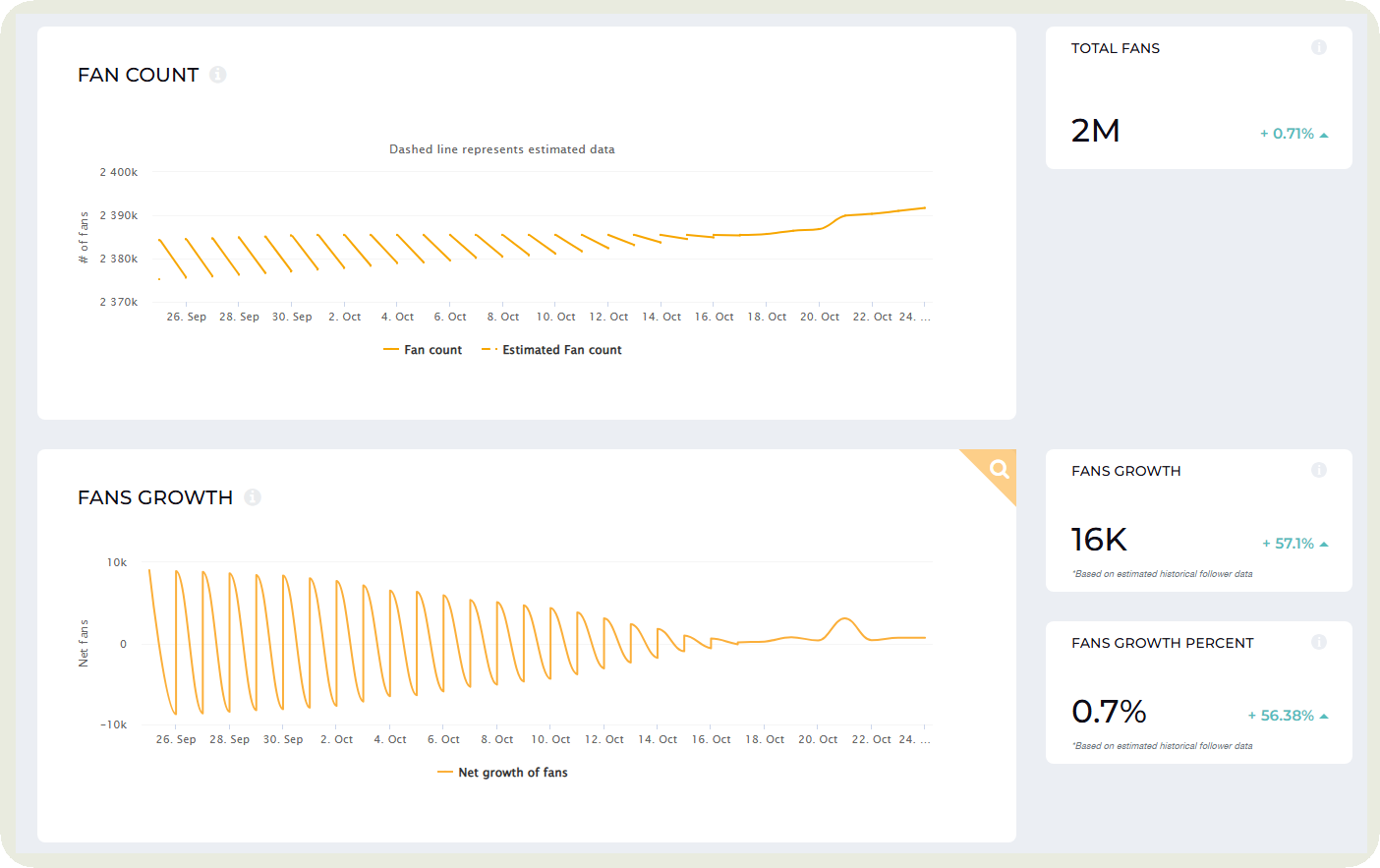Toggle the Net growth of fans legend
Screen dimensions: 1380x868
(x=504, y=772)
